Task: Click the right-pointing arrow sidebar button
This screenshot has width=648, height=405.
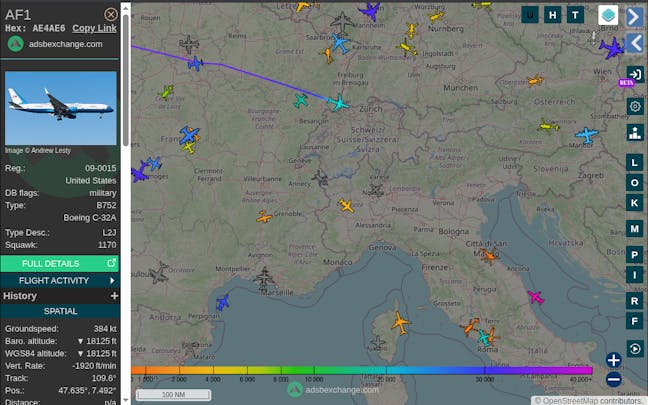Action: pos(634,16)
